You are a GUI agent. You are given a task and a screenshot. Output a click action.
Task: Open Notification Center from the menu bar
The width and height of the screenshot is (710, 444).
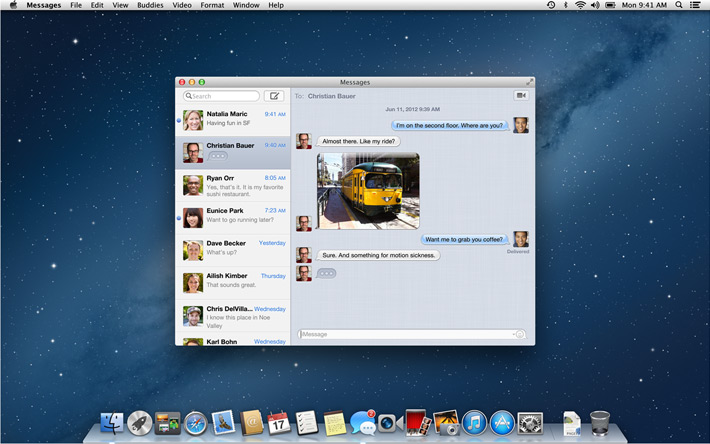pyautogui.click(x=695, y=5)
